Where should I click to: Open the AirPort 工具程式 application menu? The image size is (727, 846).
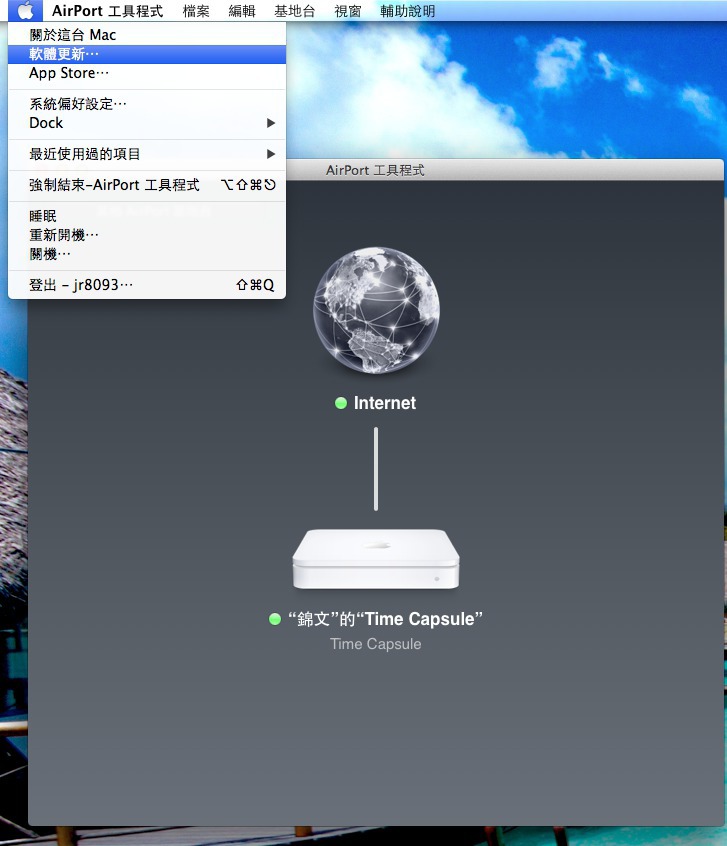tap(107, 11)
